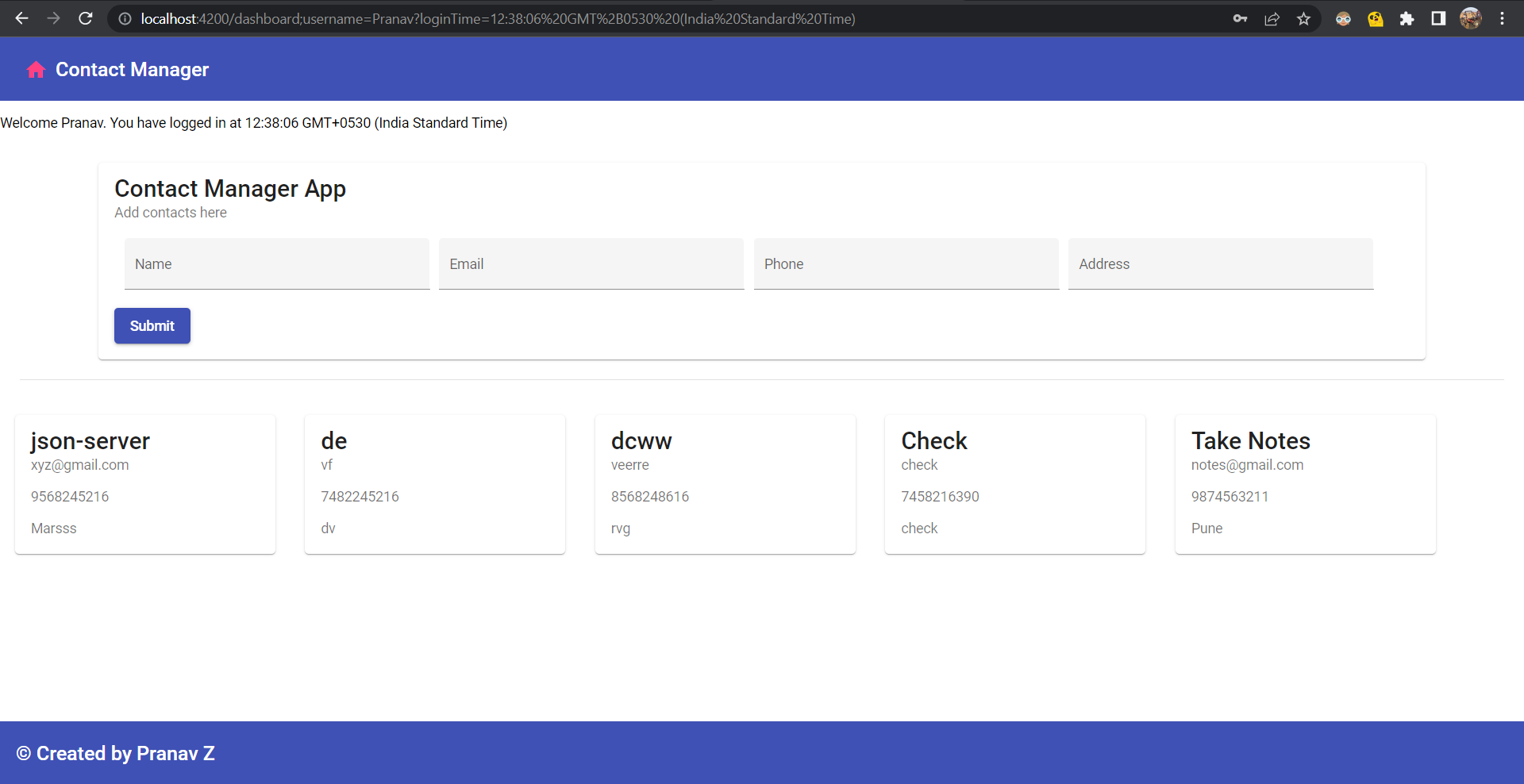Open the Chrome three-dot menu
The image size is (1524, 784).
coord(1502,19)
